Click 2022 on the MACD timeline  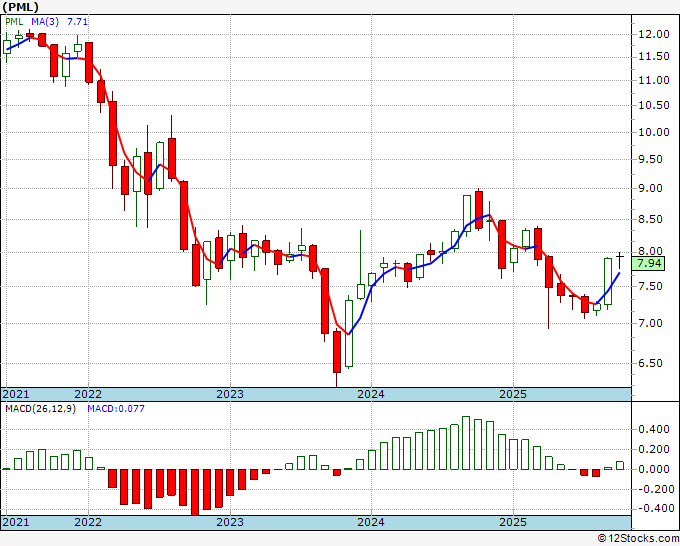tap(88, 522)
